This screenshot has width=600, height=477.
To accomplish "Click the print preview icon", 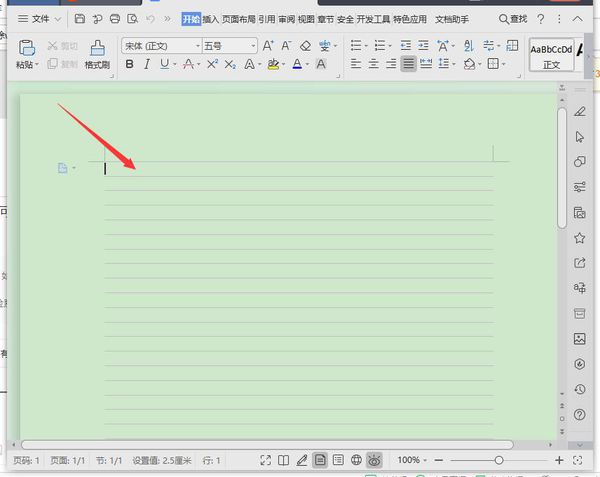I will [x=132, y=19].
